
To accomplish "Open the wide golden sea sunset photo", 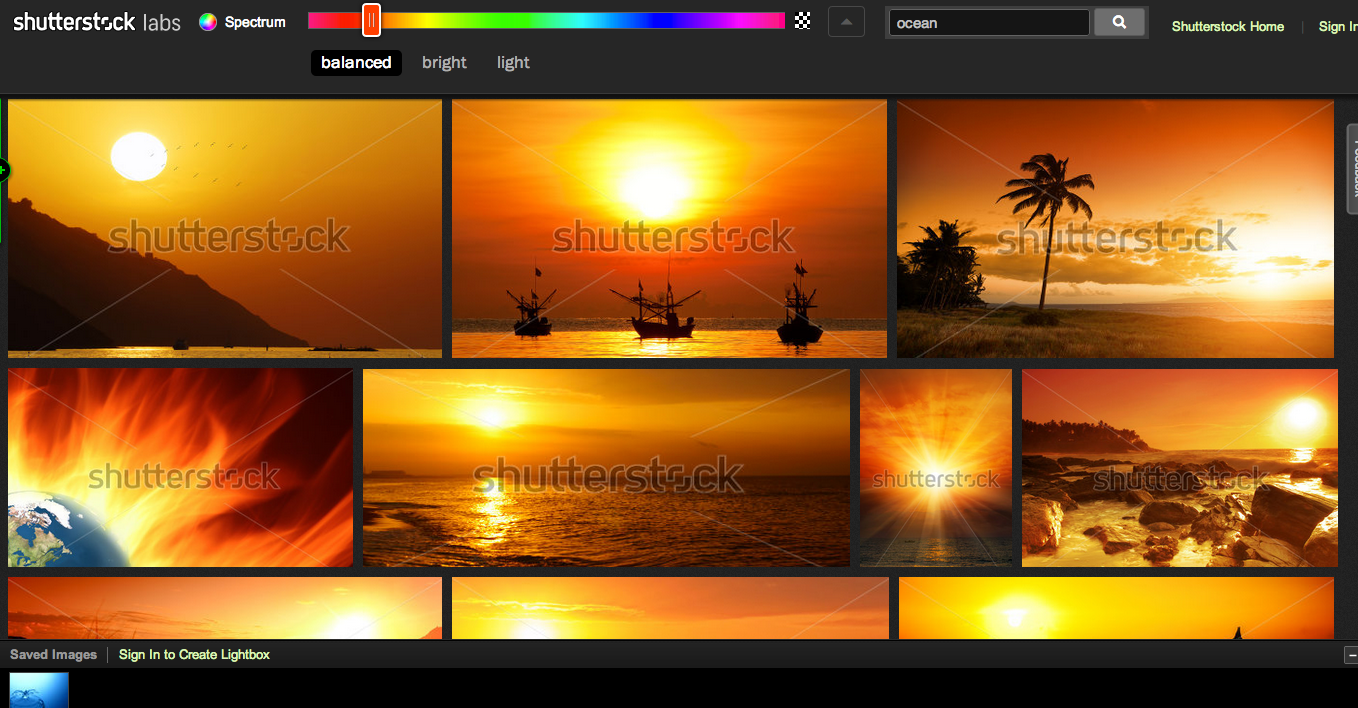I will point(606,468).
